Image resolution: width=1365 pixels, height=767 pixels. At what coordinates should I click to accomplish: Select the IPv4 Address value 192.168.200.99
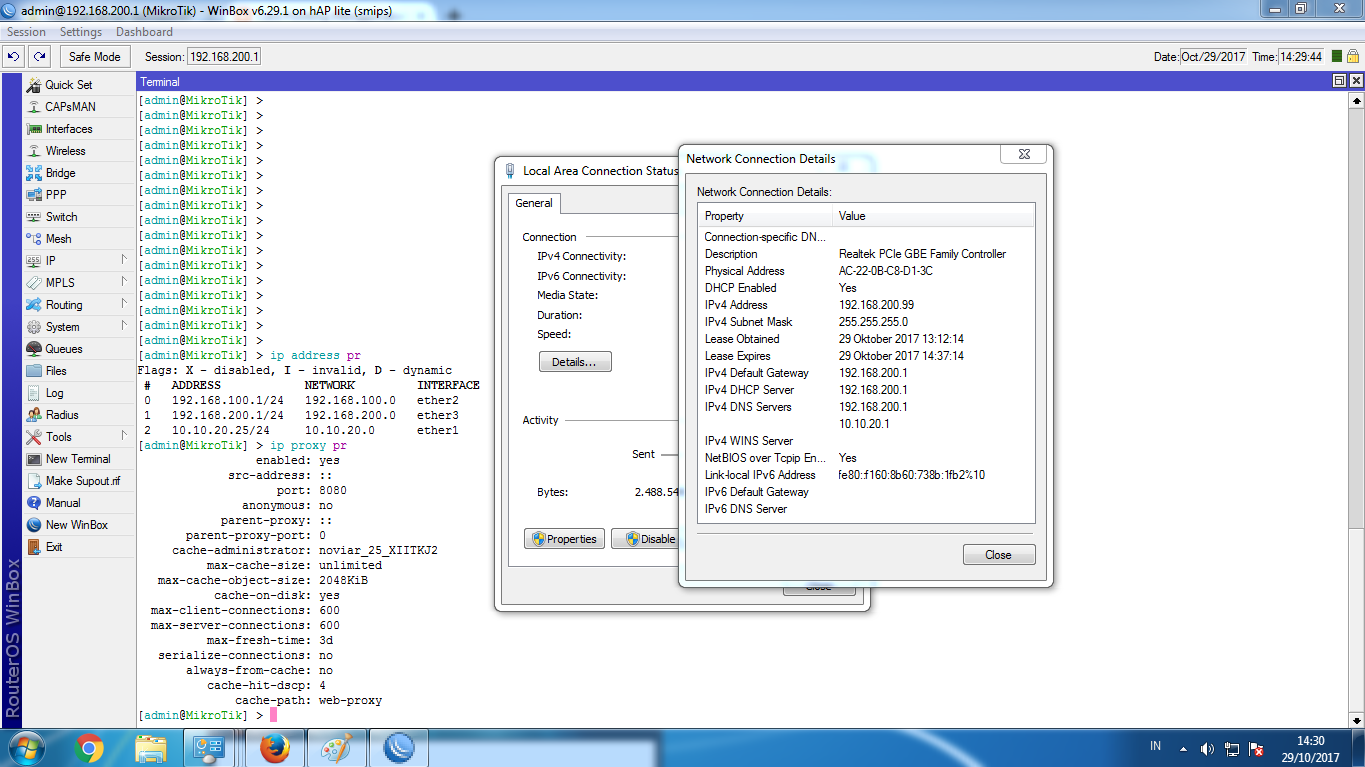(876, 305)
